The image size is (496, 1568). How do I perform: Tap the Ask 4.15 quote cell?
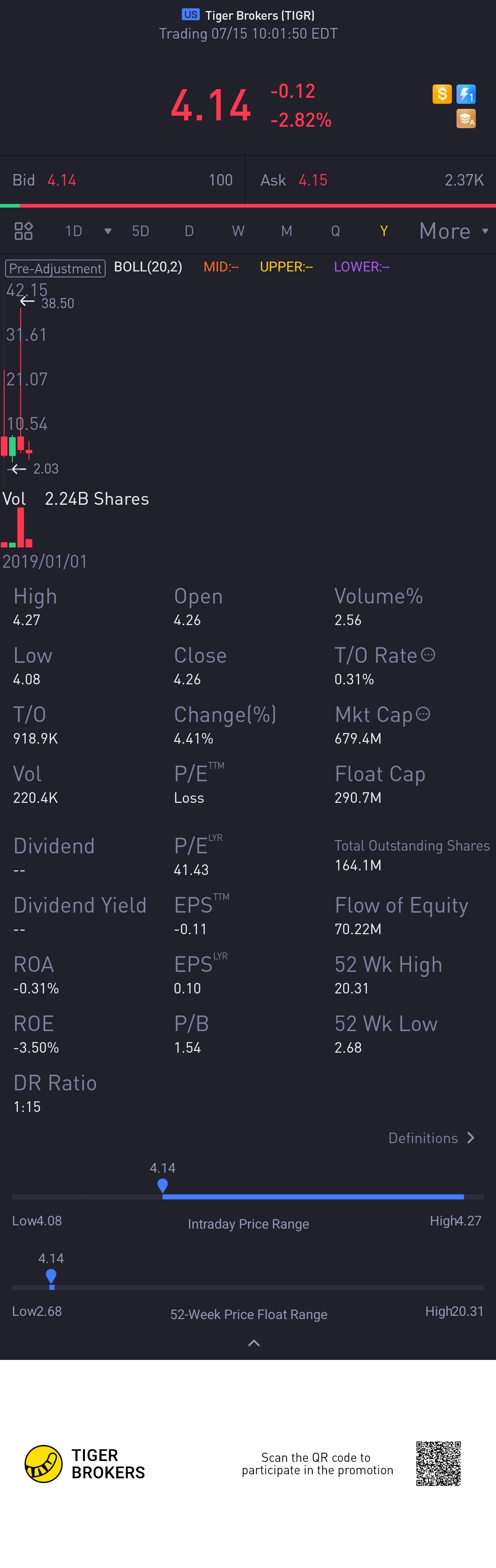tap(371, 180)
